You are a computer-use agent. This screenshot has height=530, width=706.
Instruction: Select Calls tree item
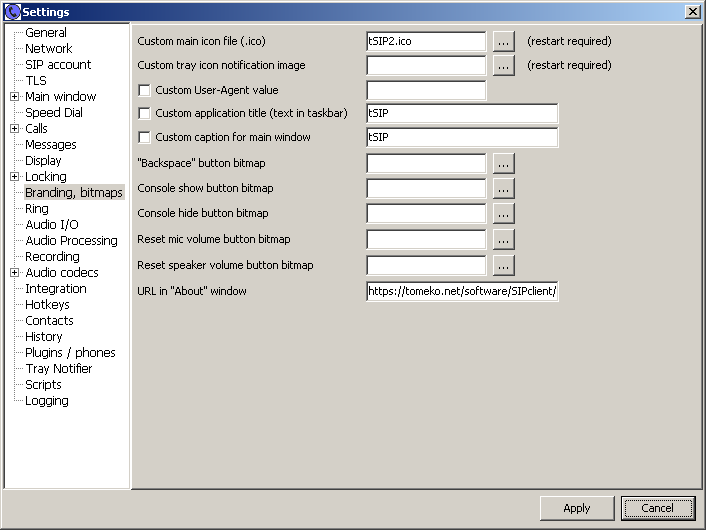point(36,128)
